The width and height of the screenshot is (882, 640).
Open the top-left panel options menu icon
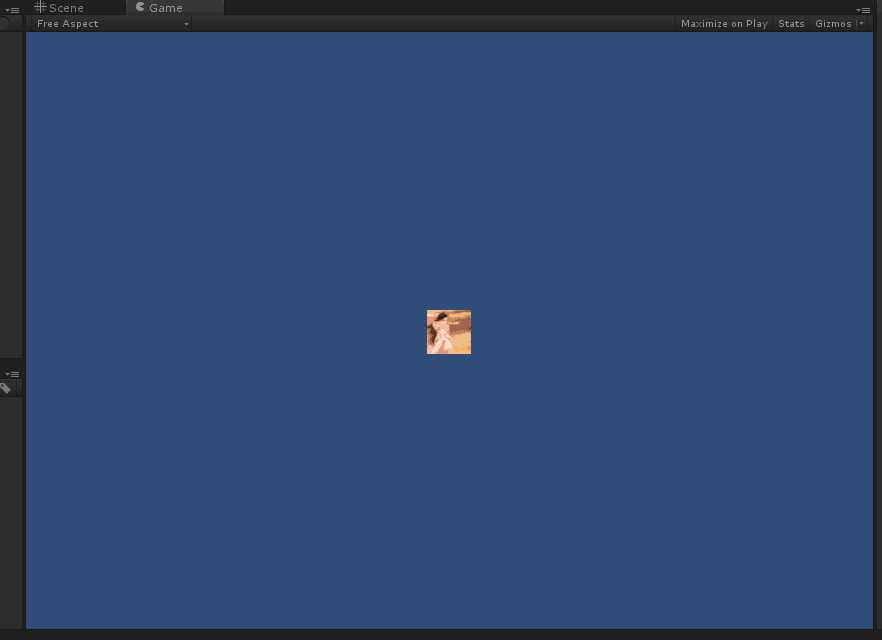(x=12, y=10)
